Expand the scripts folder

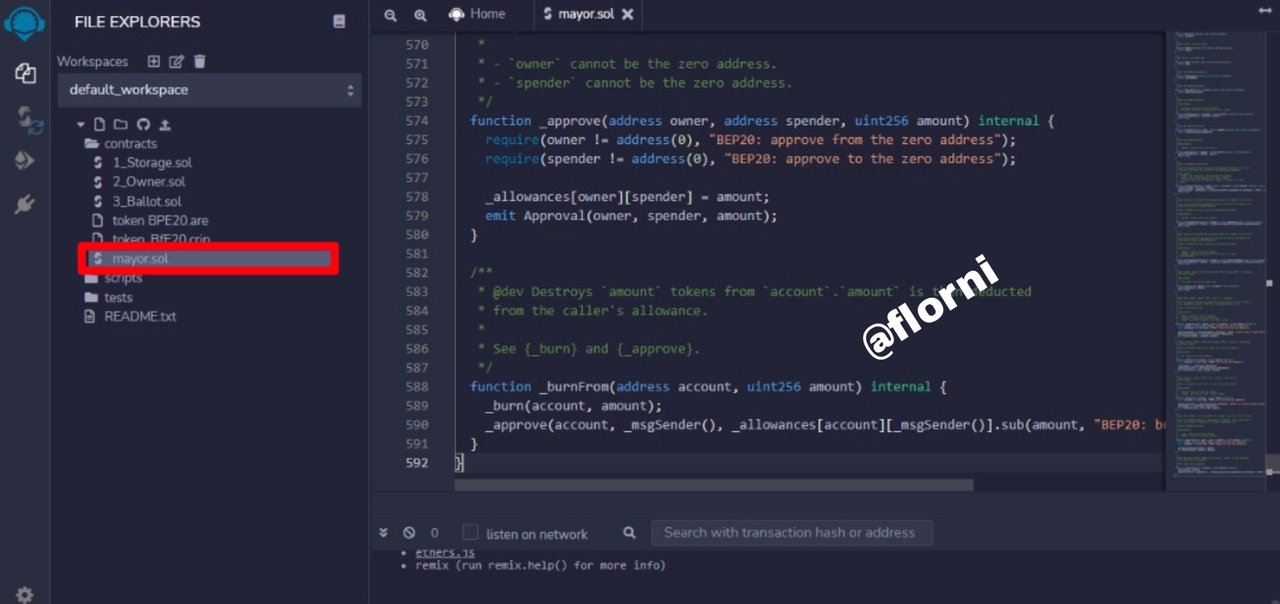[114, 278]
